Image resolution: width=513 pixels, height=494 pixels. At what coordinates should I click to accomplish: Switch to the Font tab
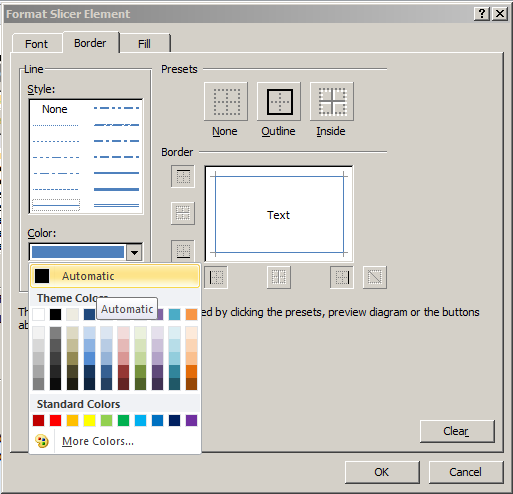37,44
